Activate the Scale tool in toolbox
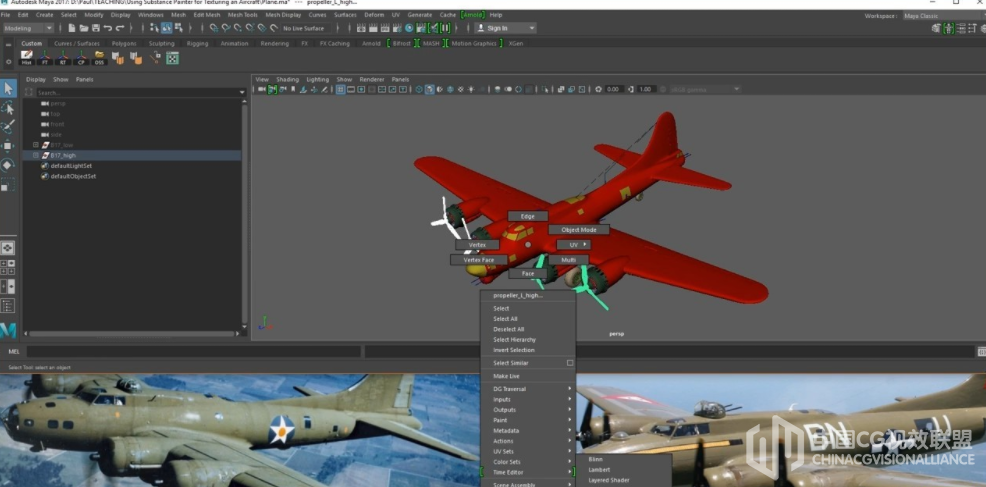Image resolution: width=986 pixels, height=487 pixels. 8,184
